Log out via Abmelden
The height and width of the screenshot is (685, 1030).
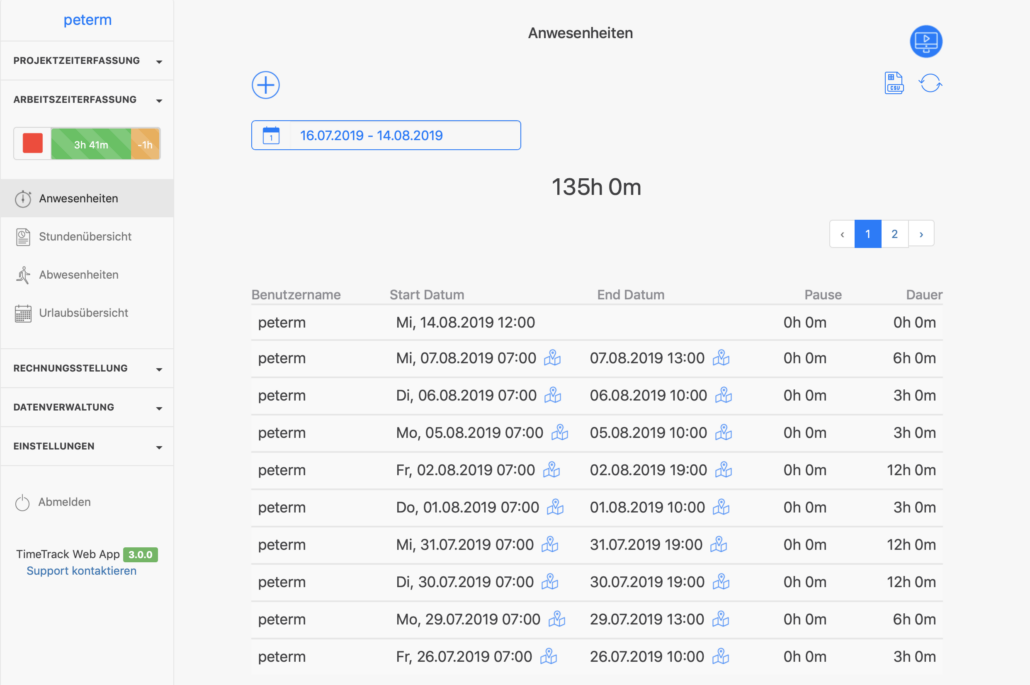click(53, 502)
